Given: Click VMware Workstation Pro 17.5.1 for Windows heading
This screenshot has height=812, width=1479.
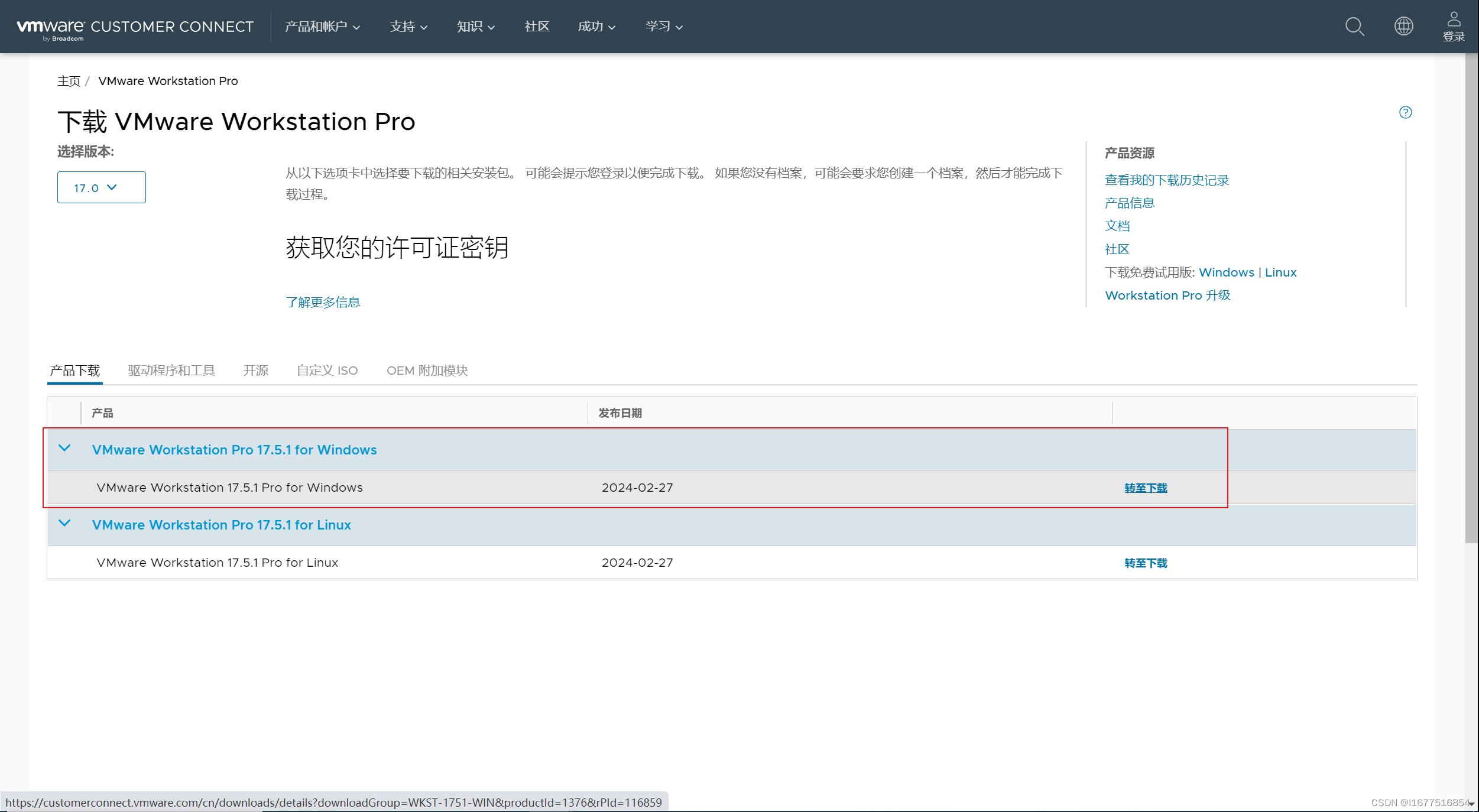Looking at the screenshot, I should (x=234, y=450).
